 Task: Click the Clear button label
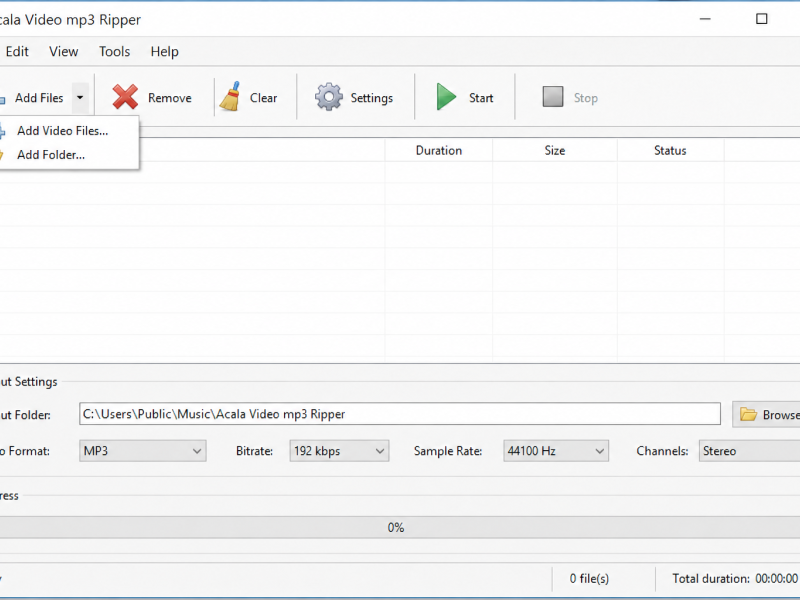click(263, 98)
